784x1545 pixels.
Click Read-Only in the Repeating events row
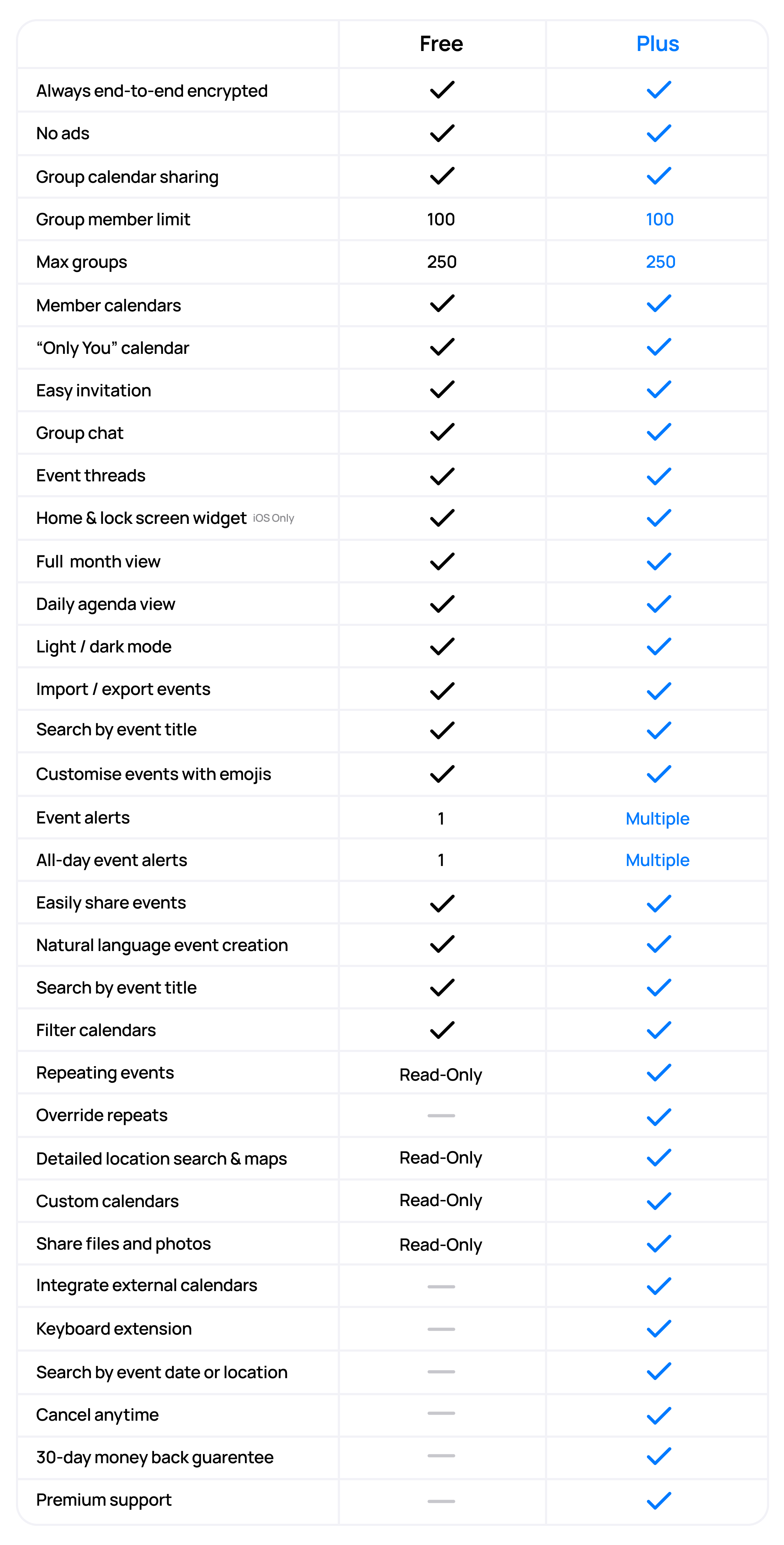pyautogui.click(x=441, y=1075)
